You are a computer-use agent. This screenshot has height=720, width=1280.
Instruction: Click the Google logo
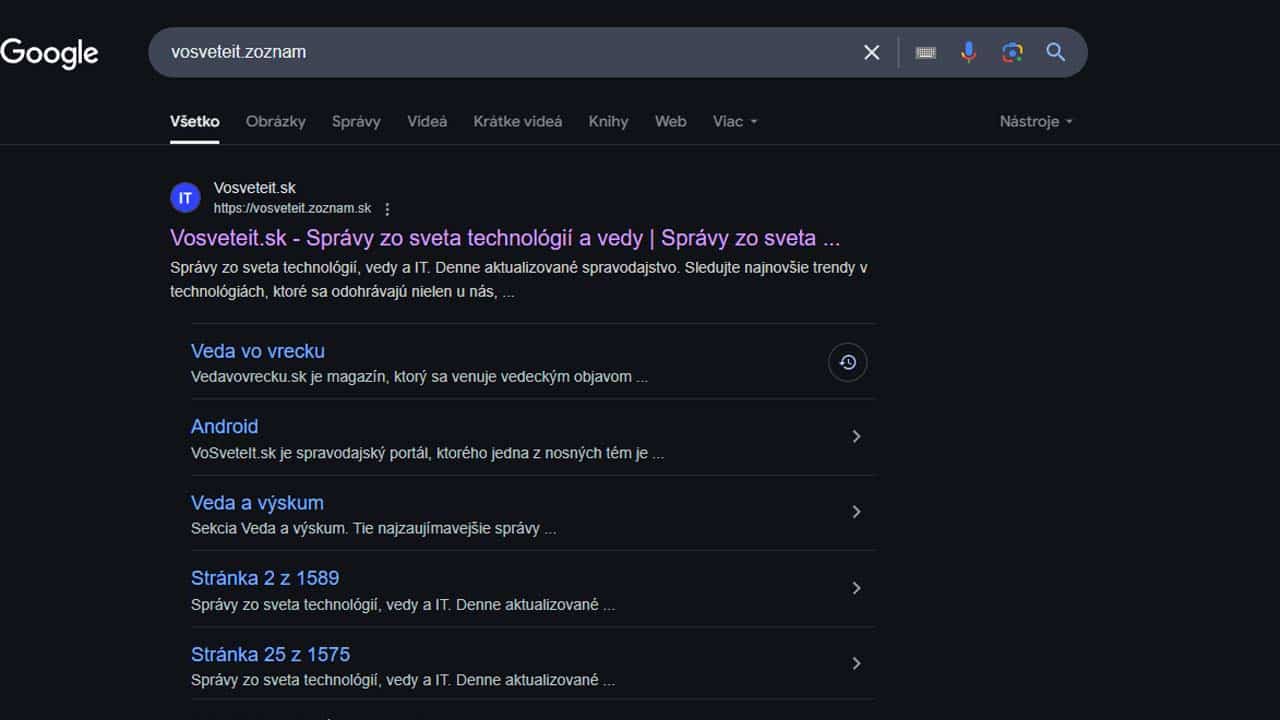(x=49, y=53)
